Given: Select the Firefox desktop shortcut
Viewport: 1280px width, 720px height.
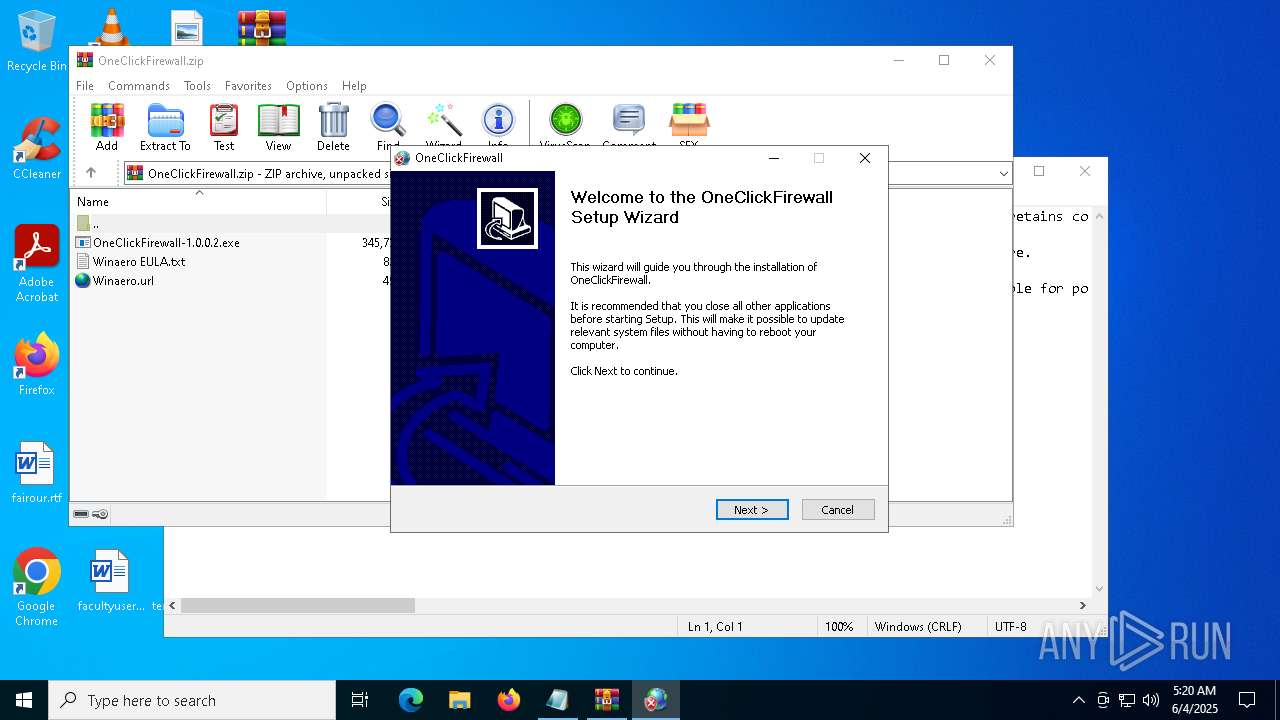Looking at the screenshot, I should click(x=37, y=364).
